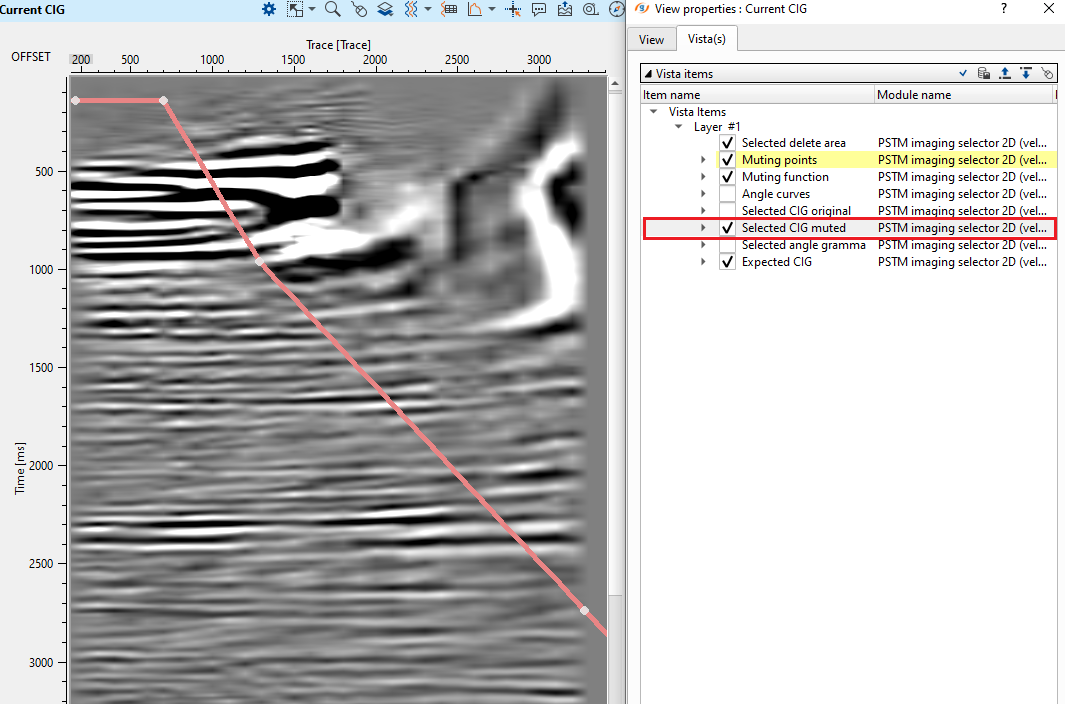Open the selection mode dropdown arrow
Viewport: 1065px width, 705px height.
point(312,10)
